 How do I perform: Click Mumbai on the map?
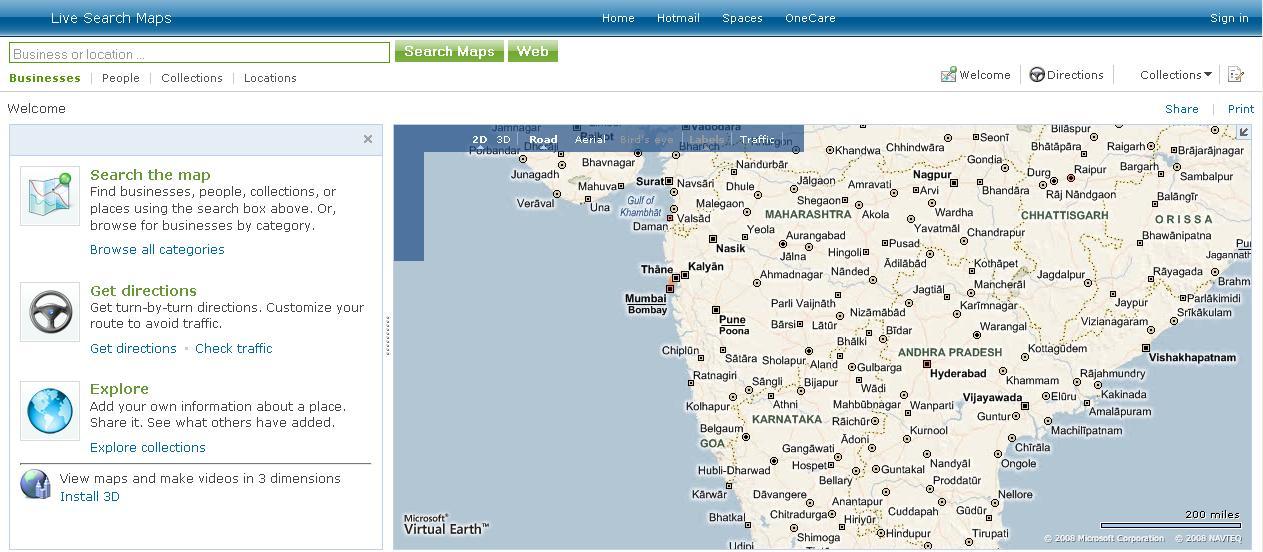tap(645, 299)
